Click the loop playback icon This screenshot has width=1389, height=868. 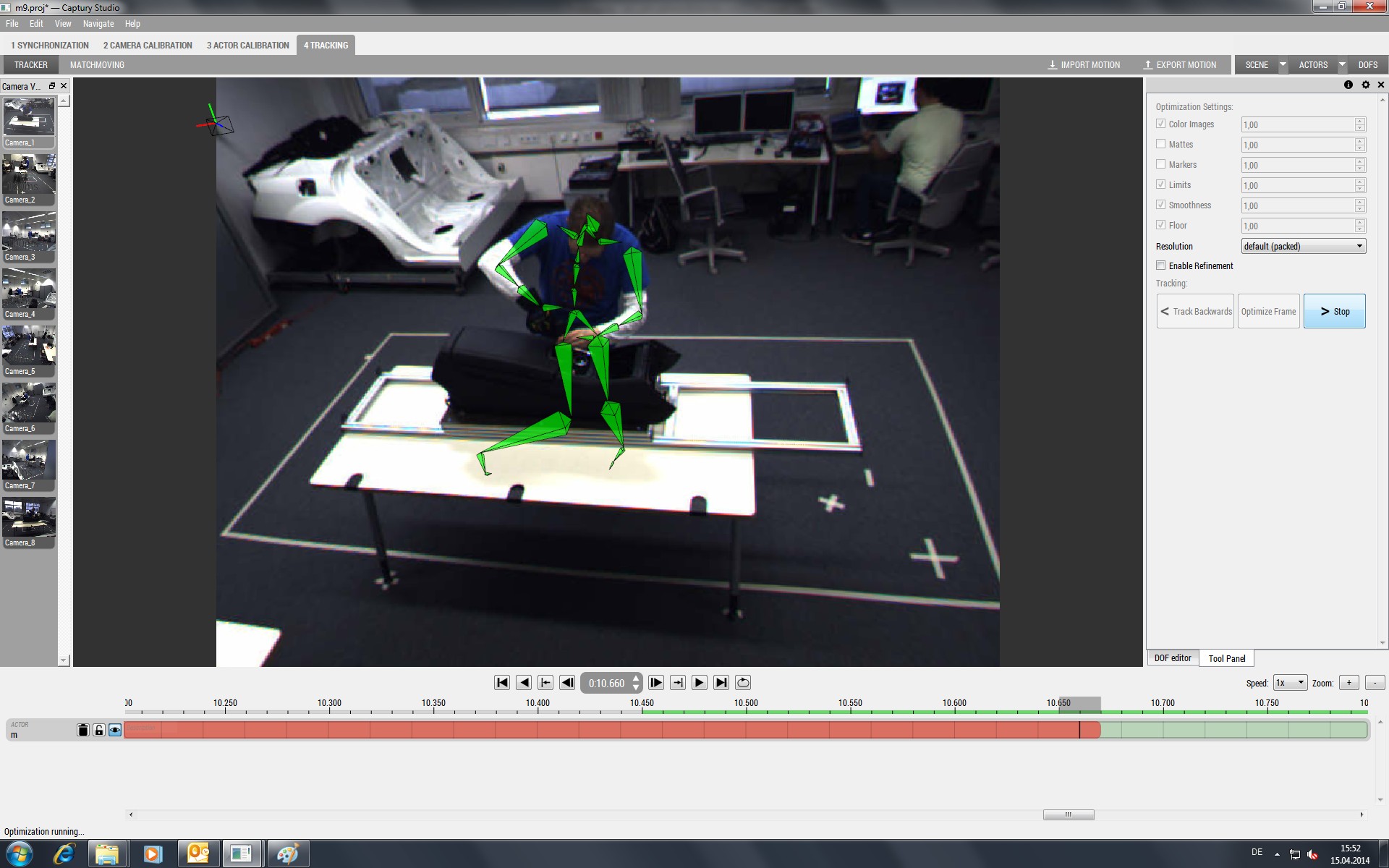[742, 682]
